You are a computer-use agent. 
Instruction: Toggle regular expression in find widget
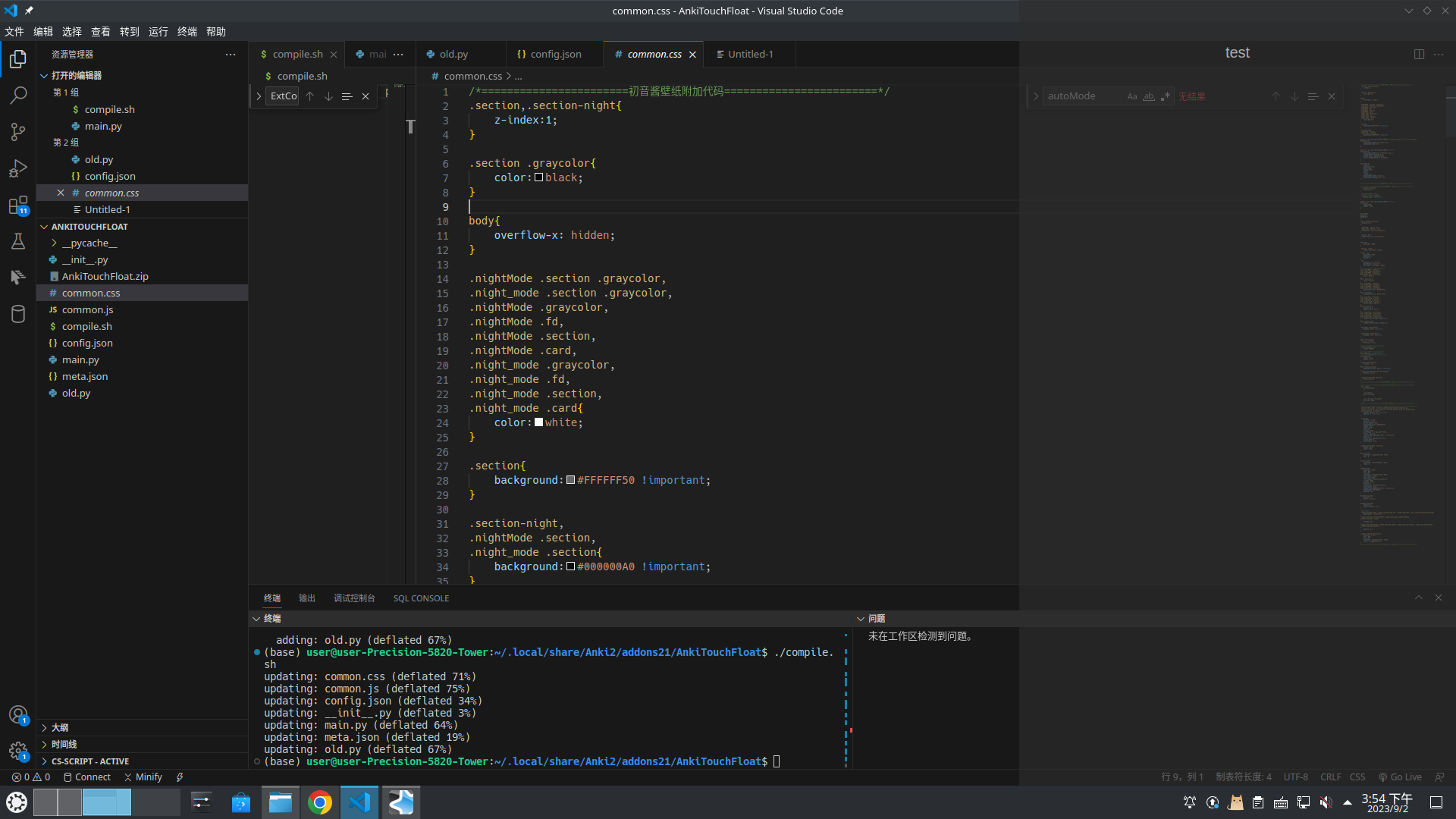[1166, 96]
